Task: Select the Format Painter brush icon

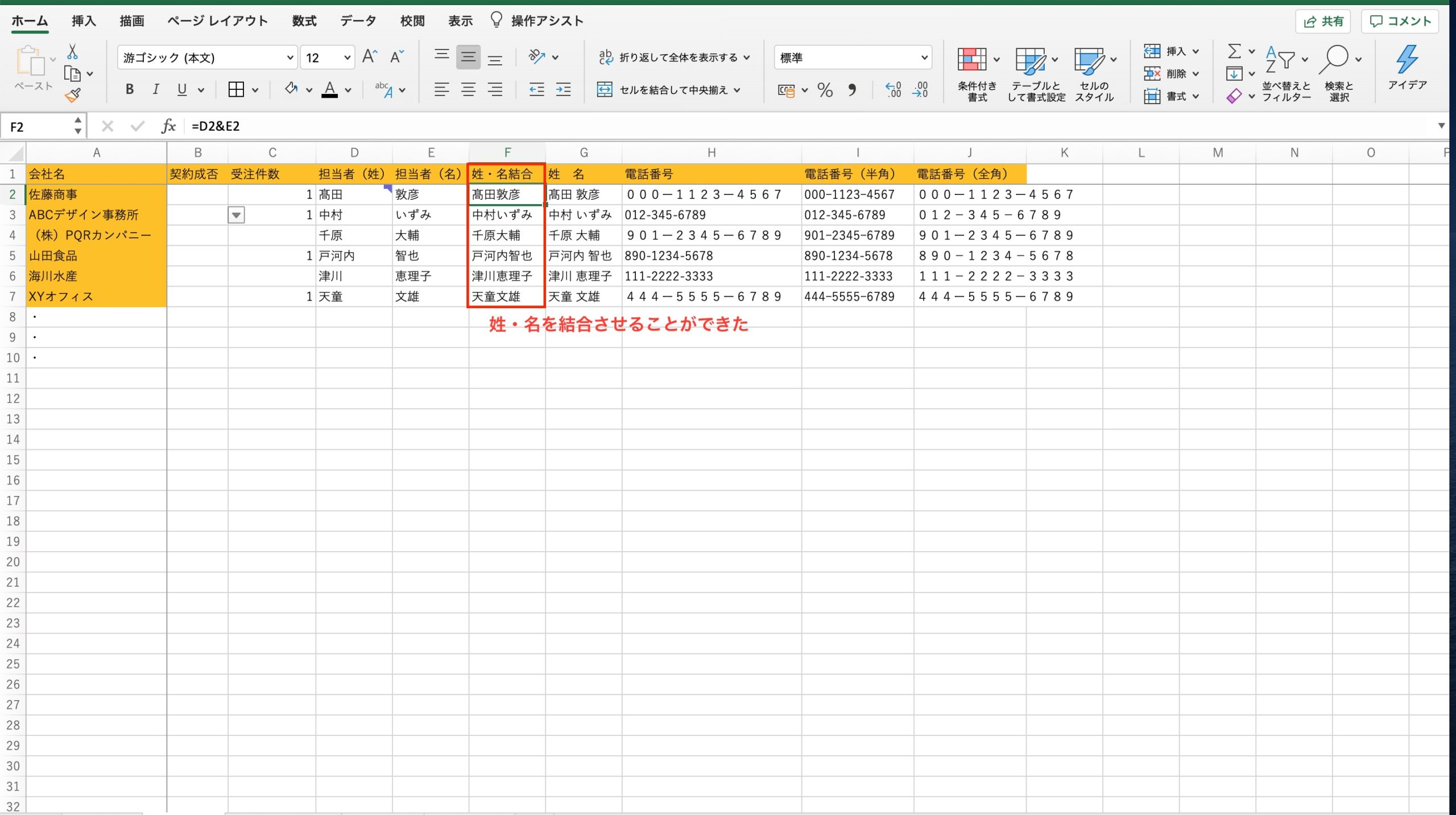Action: coord(73,95)
